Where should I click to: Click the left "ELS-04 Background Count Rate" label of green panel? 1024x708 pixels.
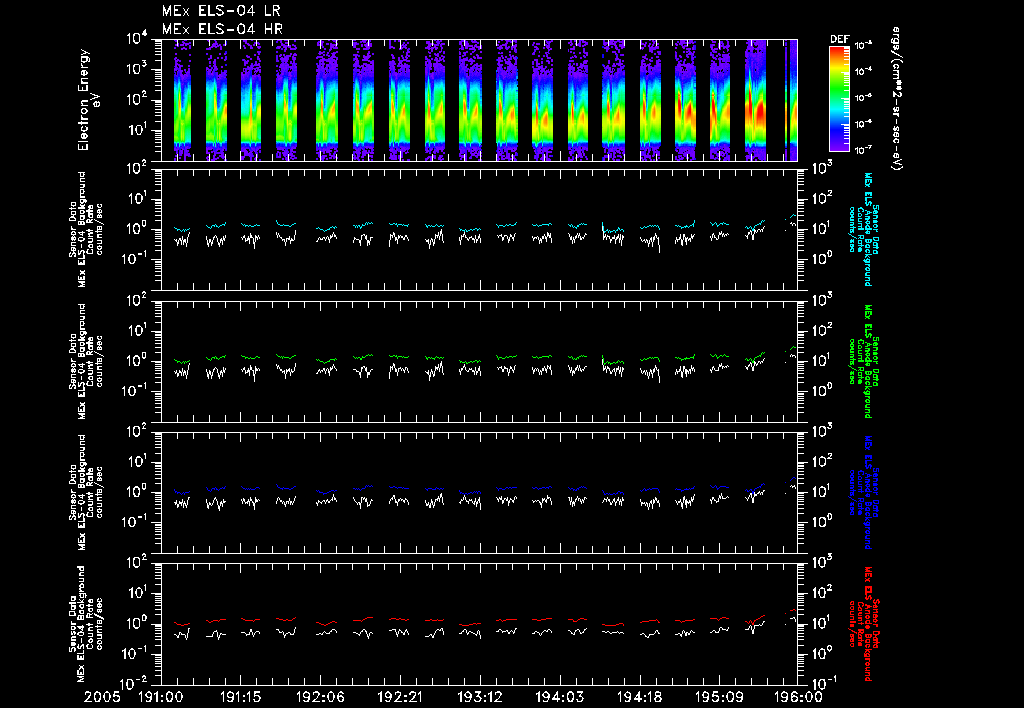[86, 361]
